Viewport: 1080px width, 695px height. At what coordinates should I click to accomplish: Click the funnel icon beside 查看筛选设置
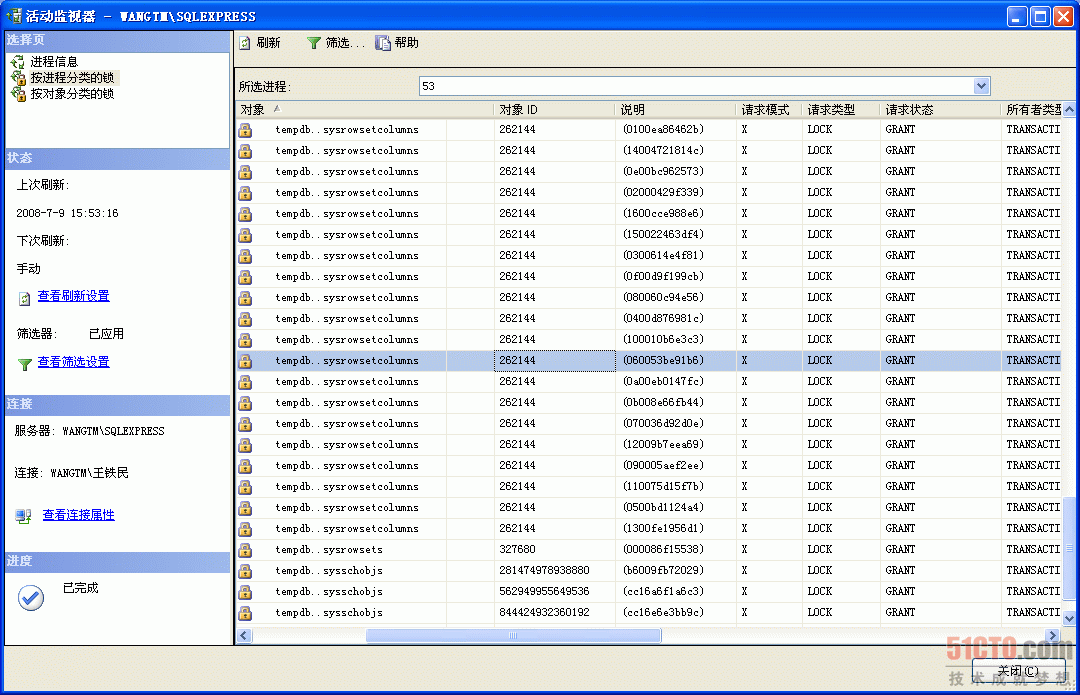click(x=24, y=364)
